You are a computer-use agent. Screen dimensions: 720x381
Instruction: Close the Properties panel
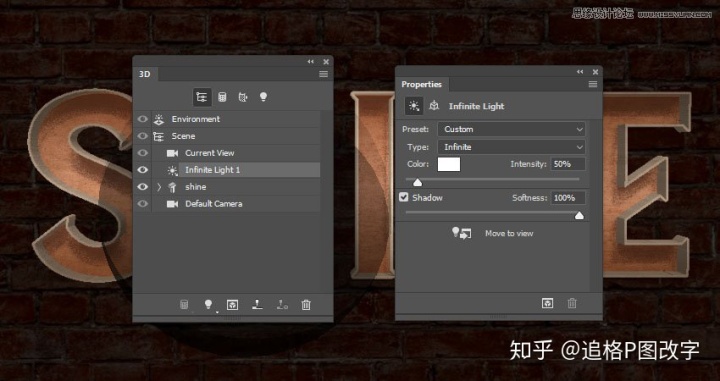[x=595, y=72]
